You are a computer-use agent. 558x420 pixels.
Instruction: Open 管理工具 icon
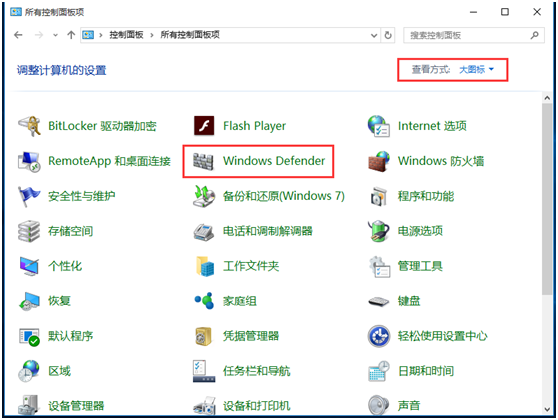tap(379, 267)
